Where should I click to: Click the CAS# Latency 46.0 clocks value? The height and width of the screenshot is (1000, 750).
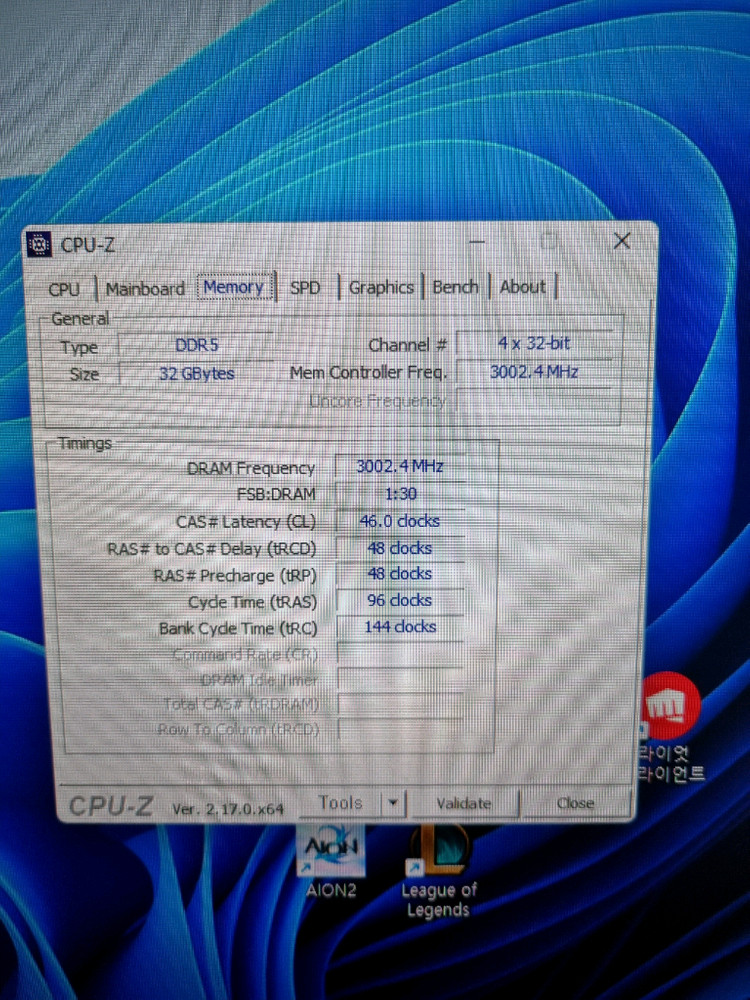(400, 521)
